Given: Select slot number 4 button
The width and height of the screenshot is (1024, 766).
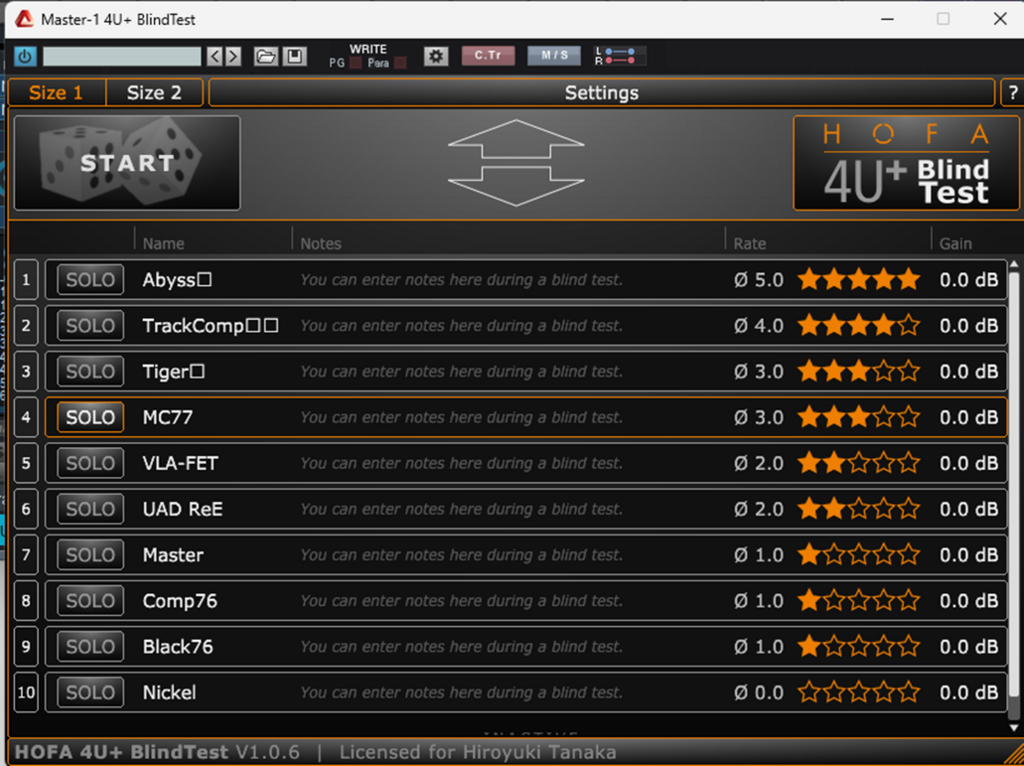Looking at the screenshot, I should (x=26, y=417).
